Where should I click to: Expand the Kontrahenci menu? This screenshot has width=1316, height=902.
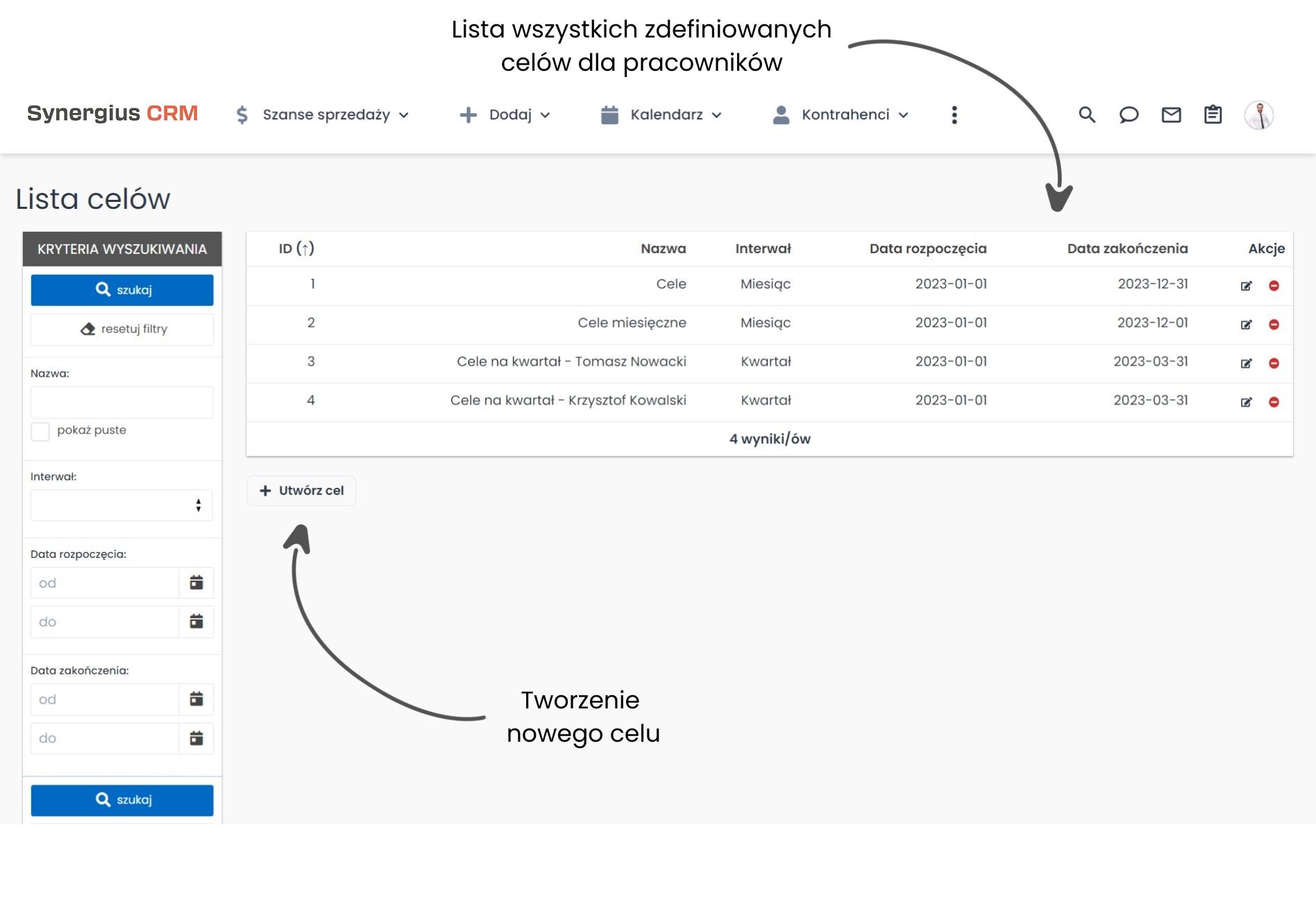(845, 114)
